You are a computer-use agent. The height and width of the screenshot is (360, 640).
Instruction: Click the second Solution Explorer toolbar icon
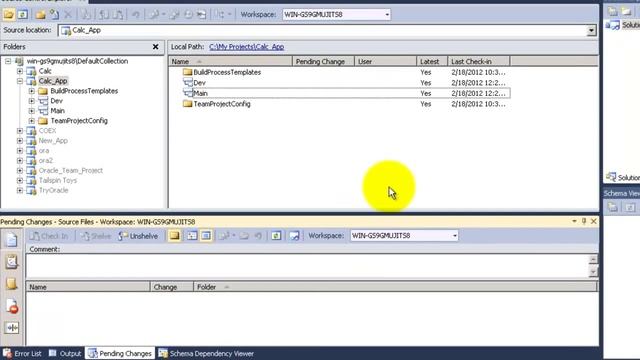627,11
